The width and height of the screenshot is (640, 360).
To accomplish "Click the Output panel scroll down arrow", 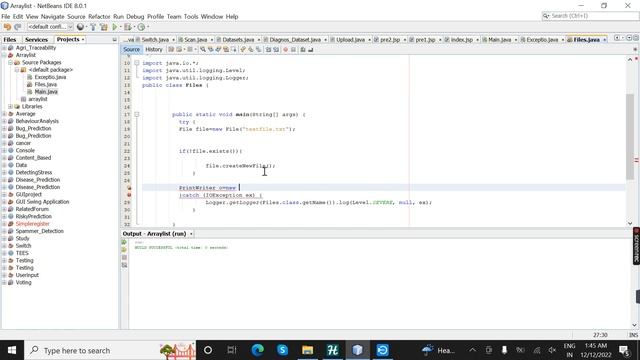I will click(635, 325).
